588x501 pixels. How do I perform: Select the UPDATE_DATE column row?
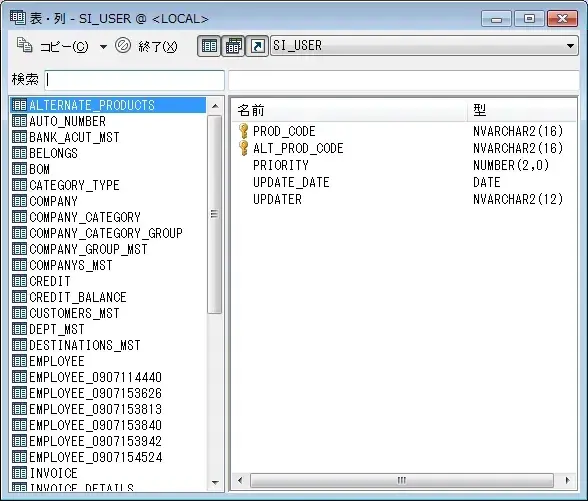tap(404, 182)
